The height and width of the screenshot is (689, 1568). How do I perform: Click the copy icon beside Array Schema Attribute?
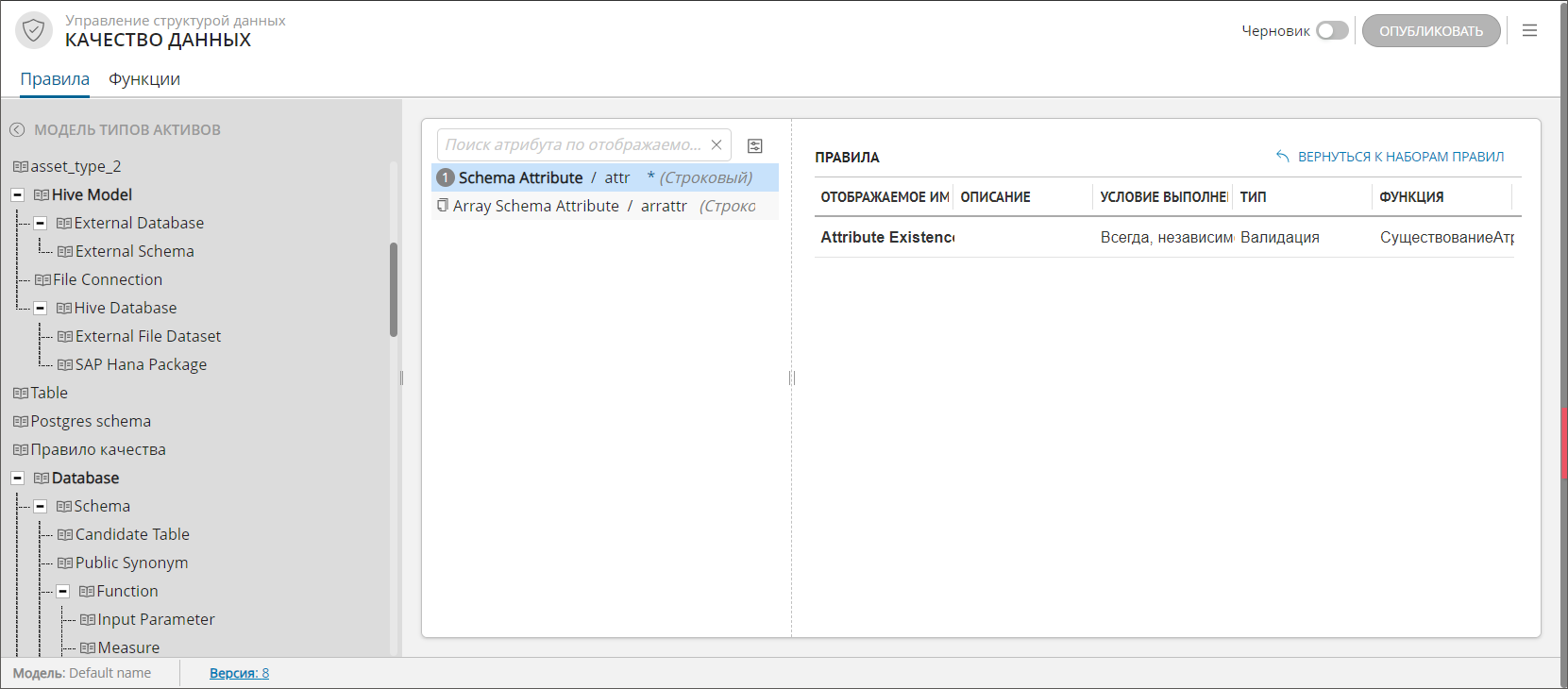(443, 206)
